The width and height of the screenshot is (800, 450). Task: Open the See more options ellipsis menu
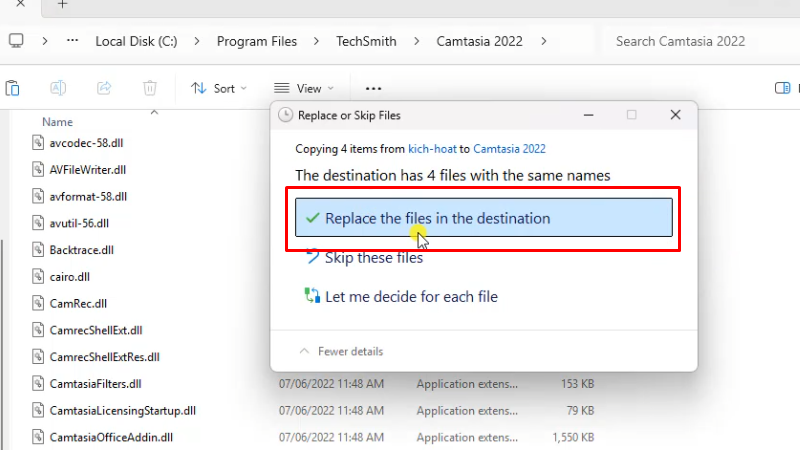(373, 89)
